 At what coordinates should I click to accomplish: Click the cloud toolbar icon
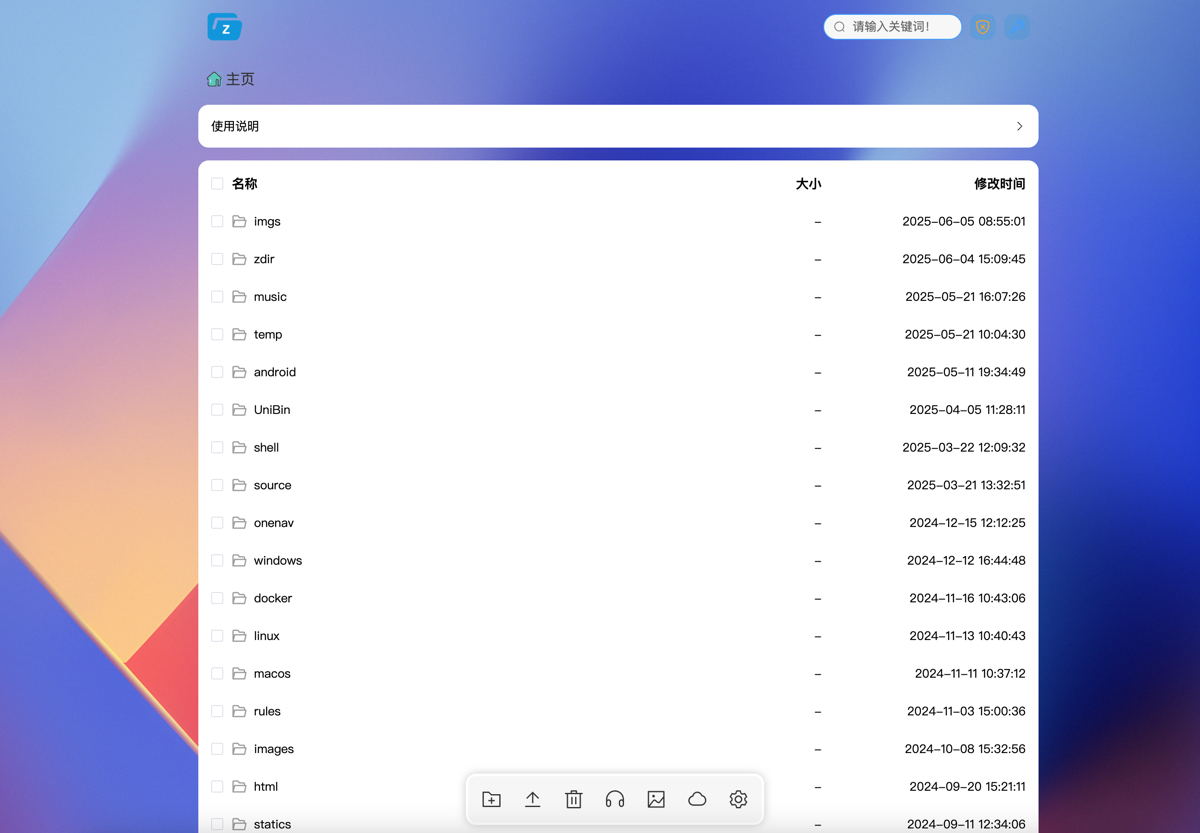coord(697,799)
